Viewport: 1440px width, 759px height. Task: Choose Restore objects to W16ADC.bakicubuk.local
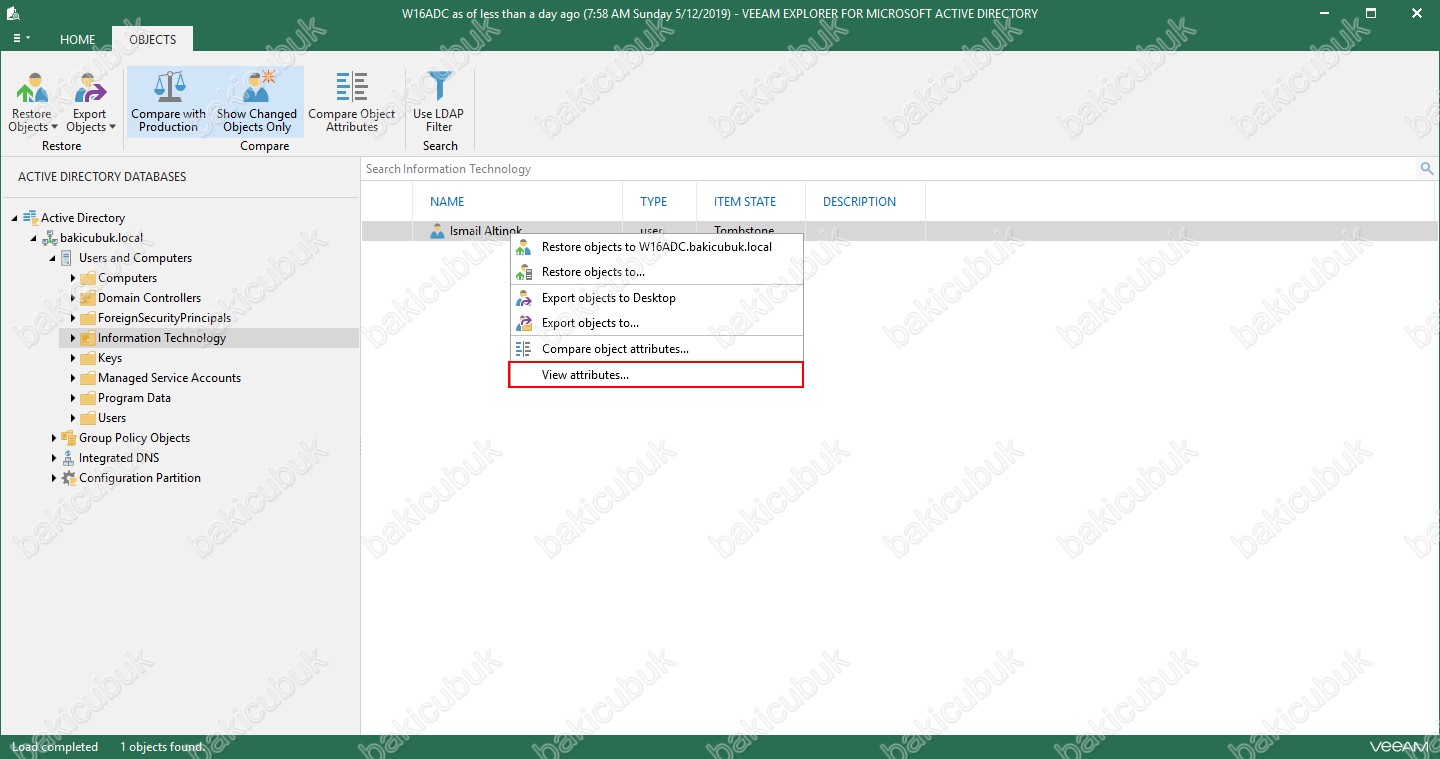[656, 247]
